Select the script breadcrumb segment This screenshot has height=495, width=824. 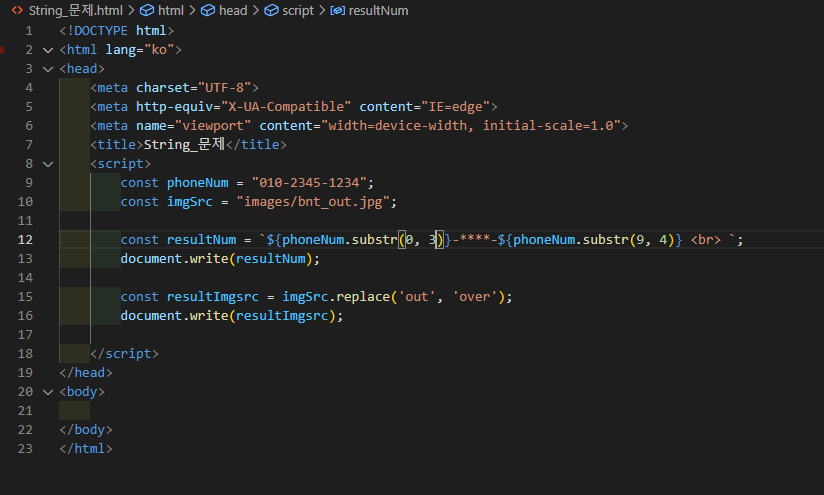(x=298, y=11)
